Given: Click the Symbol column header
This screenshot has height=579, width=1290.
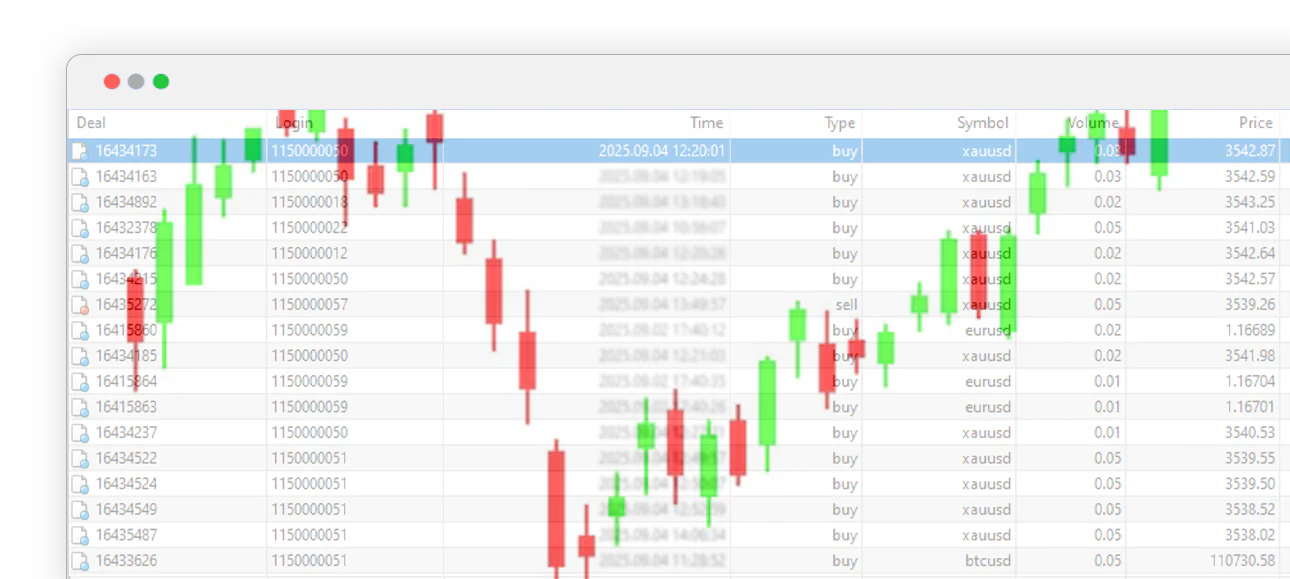Looking at the screenshot, I should 980,122.
